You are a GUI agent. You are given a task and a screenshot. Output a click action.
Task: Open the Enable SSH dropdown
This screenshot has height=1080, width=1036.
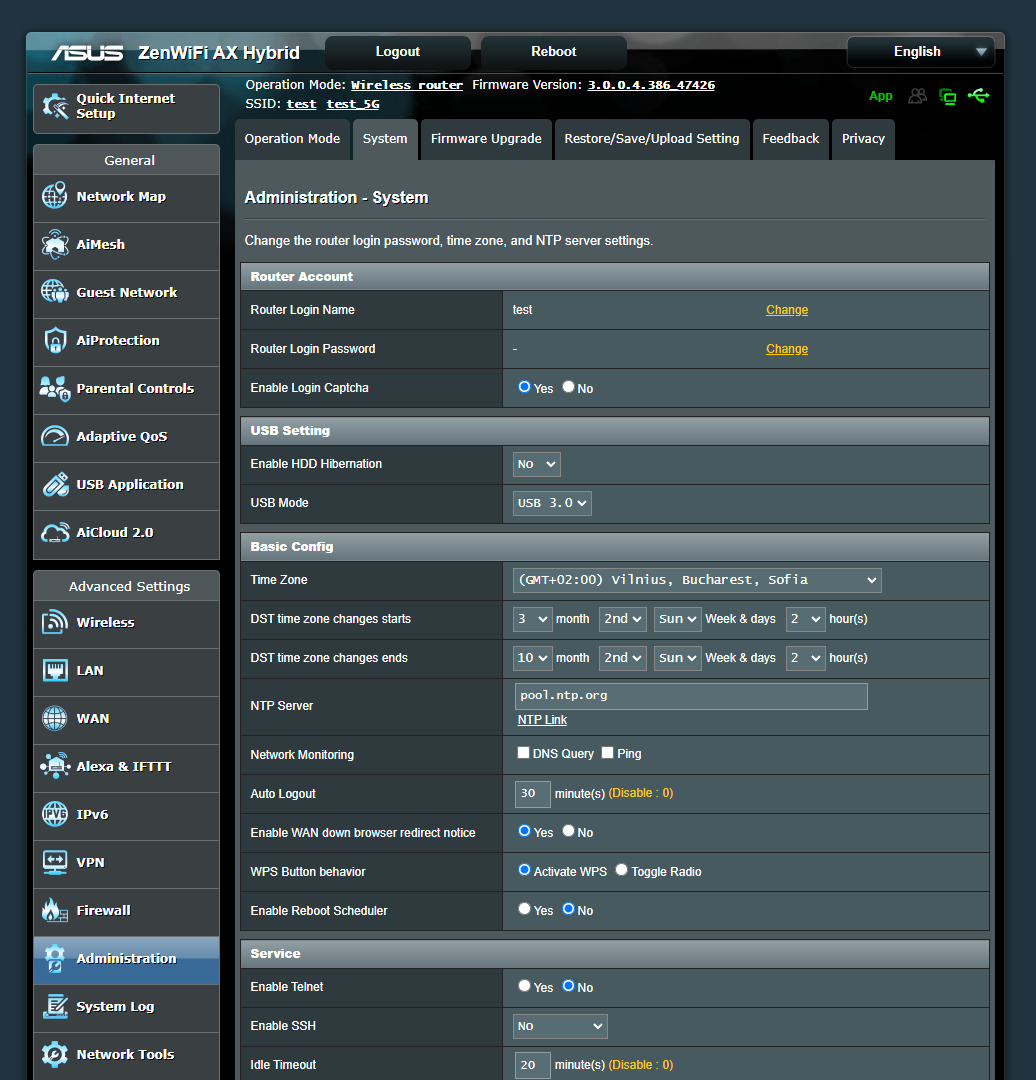(559, 1026)
